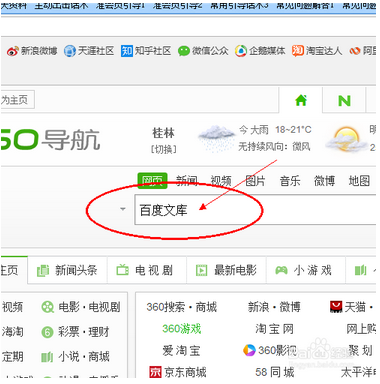Image resolution: width=380 pixels, height=384 pixels.
Task: Open the 彩票·理财 category link
Action: tap(84, 332)
